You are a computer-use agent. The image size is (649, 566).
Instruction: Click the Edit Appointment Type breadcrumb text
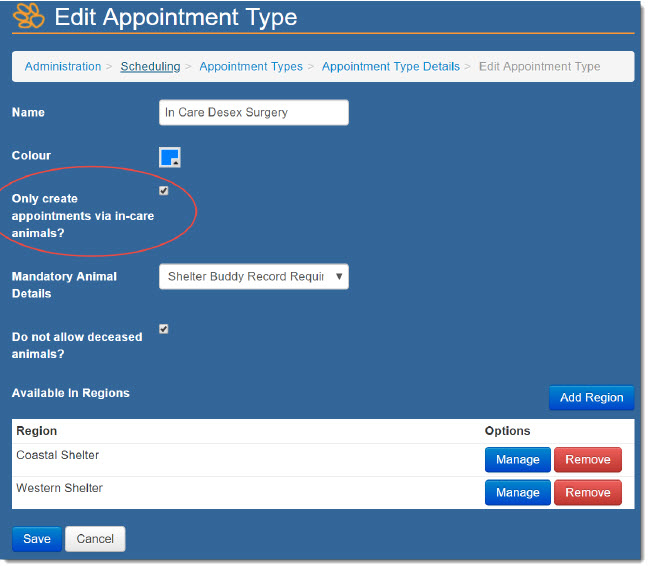tap(539, 67)
